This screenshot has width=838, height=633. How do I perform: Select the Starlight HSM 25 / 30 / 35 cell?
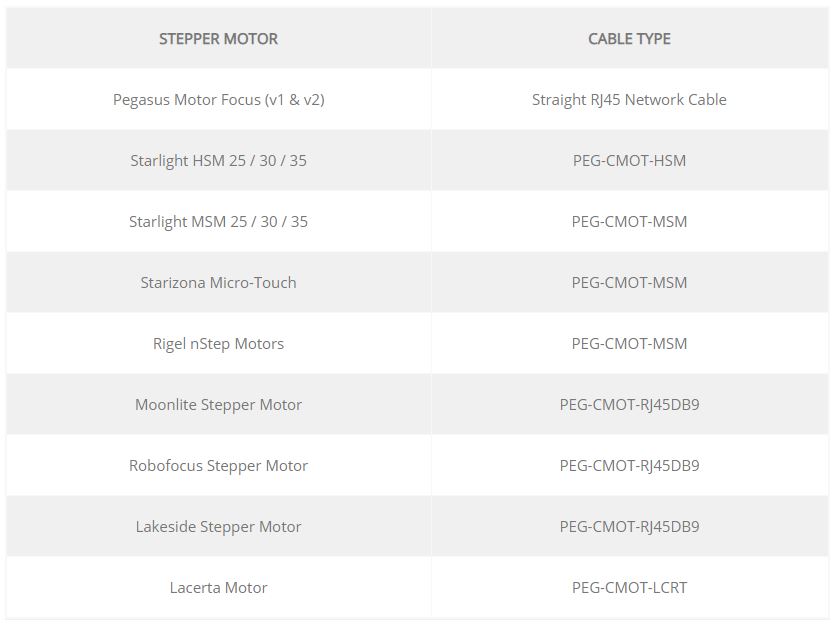coord(219,160)
